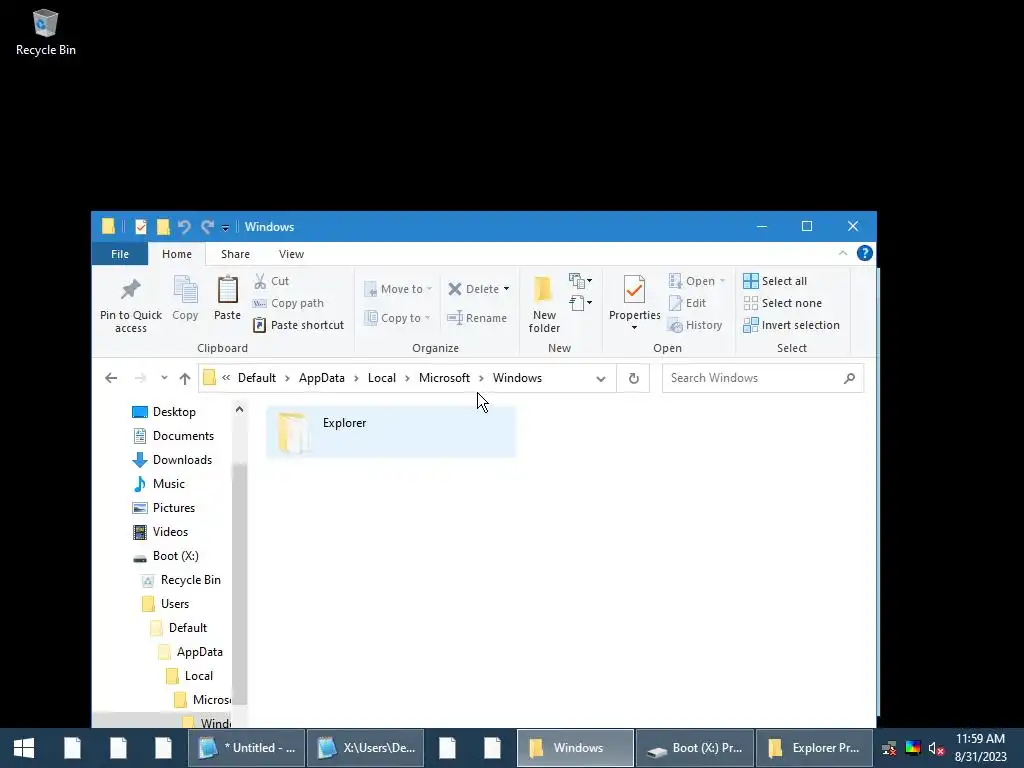Pin folder to Quick access
Screen dimensions: 1024x768
click(x=131, y=304)
